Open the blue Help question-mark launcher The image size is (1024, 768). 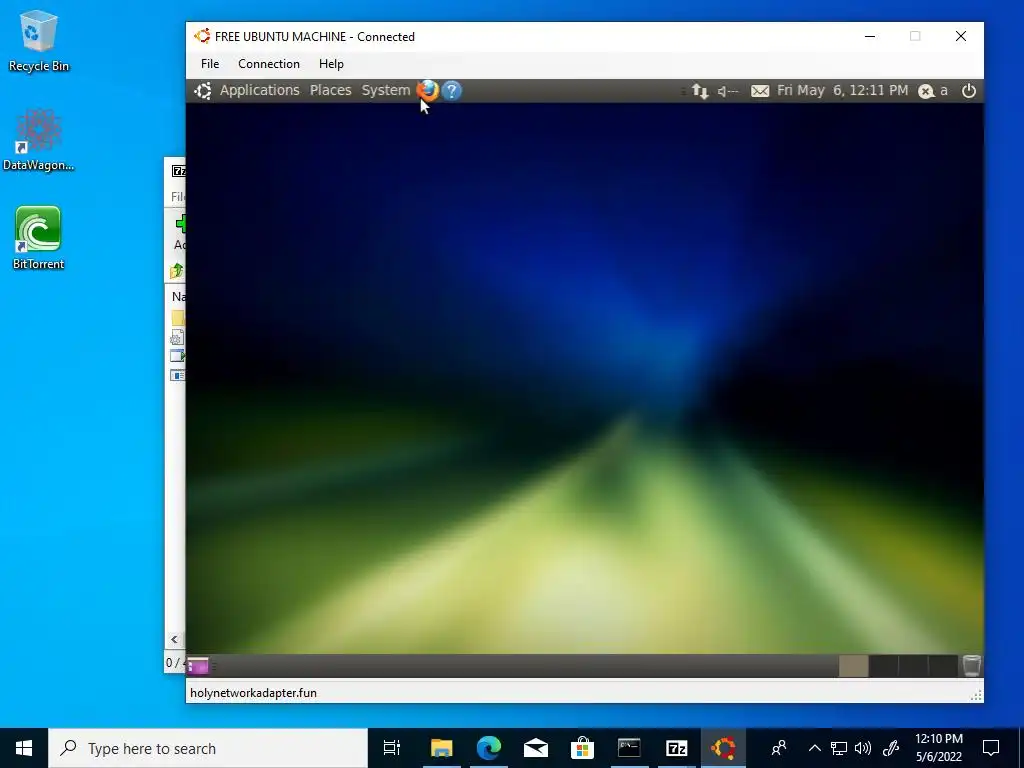[x=451, y=90]
